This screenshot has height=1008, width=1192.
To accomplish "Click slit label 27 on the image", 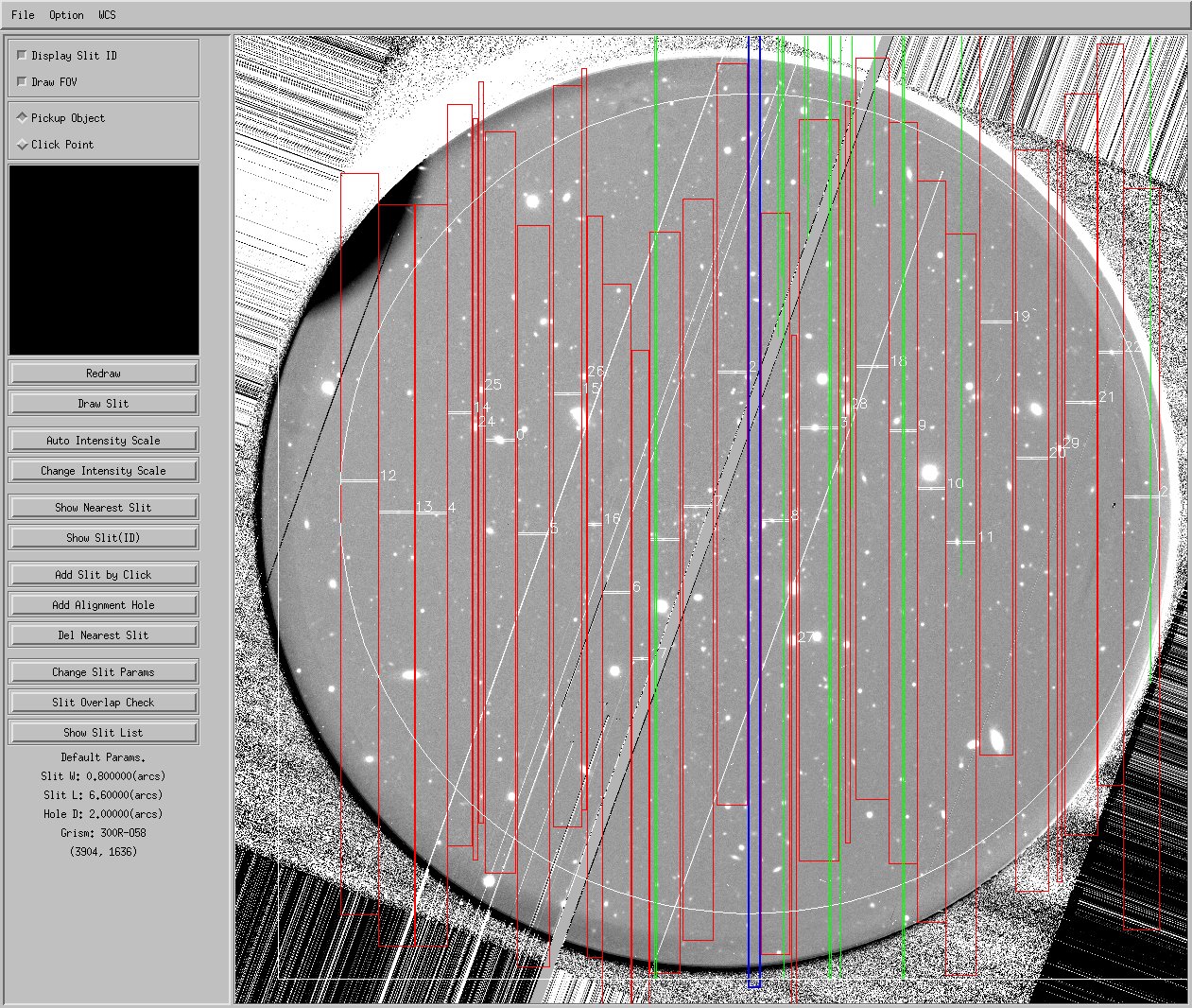I will [805, 637].
